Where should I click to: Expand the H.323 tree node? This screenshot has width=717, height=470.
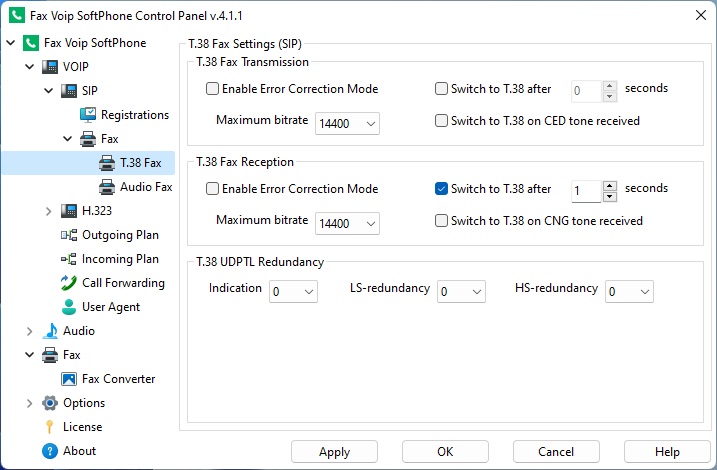click(48, 211)
